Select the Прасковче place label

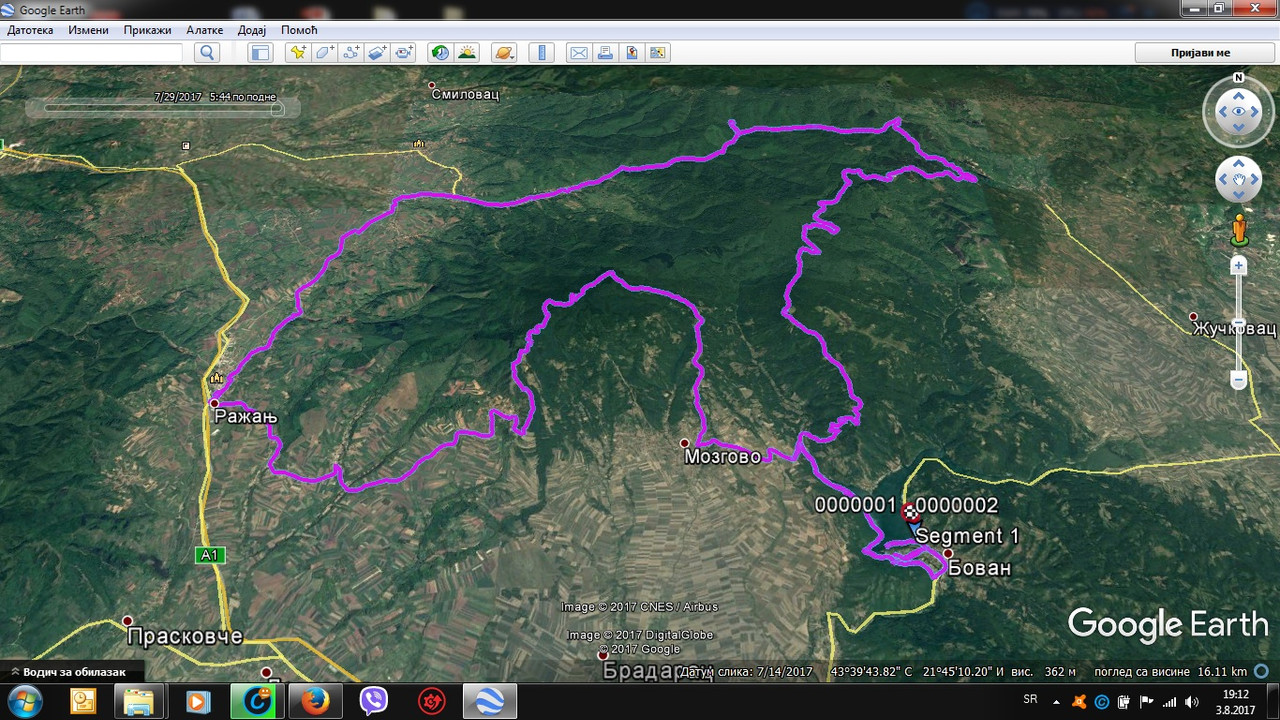[184, 636]
